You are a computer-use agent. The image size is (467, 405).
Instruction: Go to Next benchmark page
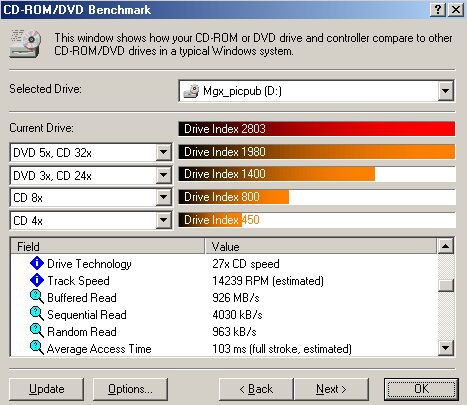331,389
